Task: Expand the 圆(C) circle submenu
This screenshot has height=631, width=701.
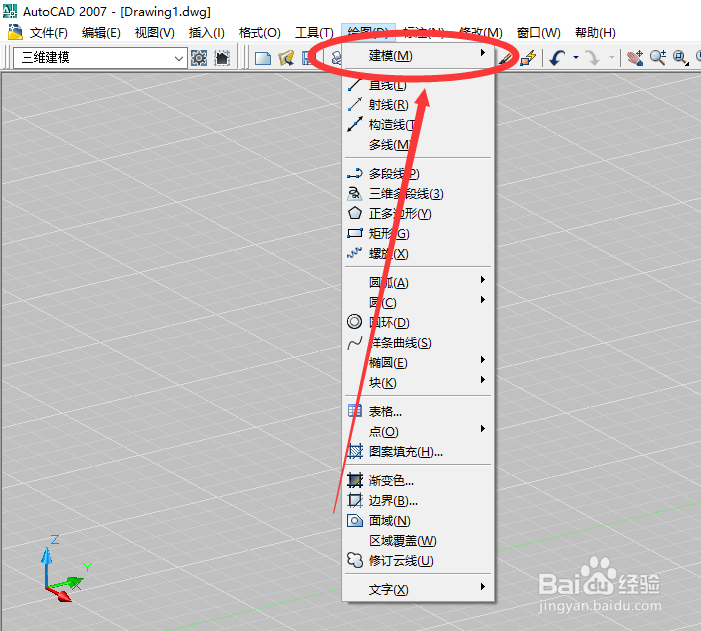Action: (418, 303)
